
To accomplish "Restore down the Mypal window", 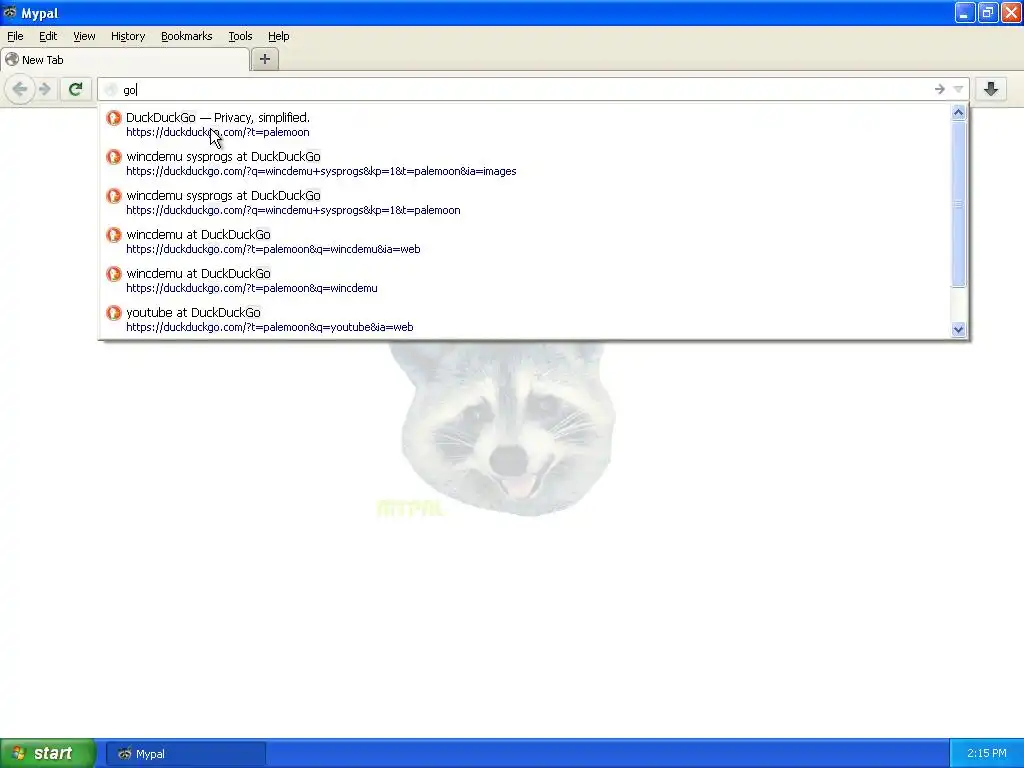I will pyautogui.click(x=987, y=12).
